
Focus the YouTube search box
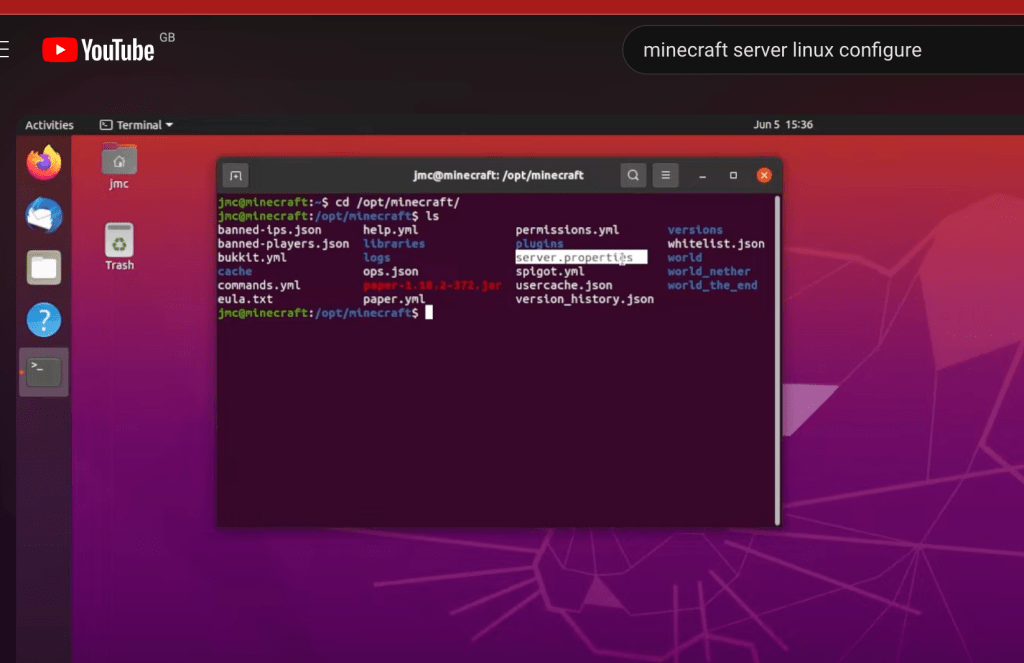click(x=823, y=50)
